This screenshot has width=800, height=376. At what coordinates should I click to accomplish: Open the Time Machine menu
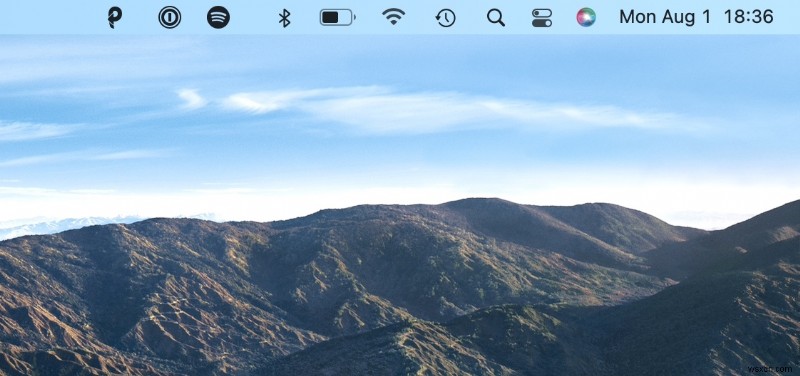[x=445, y=18]
